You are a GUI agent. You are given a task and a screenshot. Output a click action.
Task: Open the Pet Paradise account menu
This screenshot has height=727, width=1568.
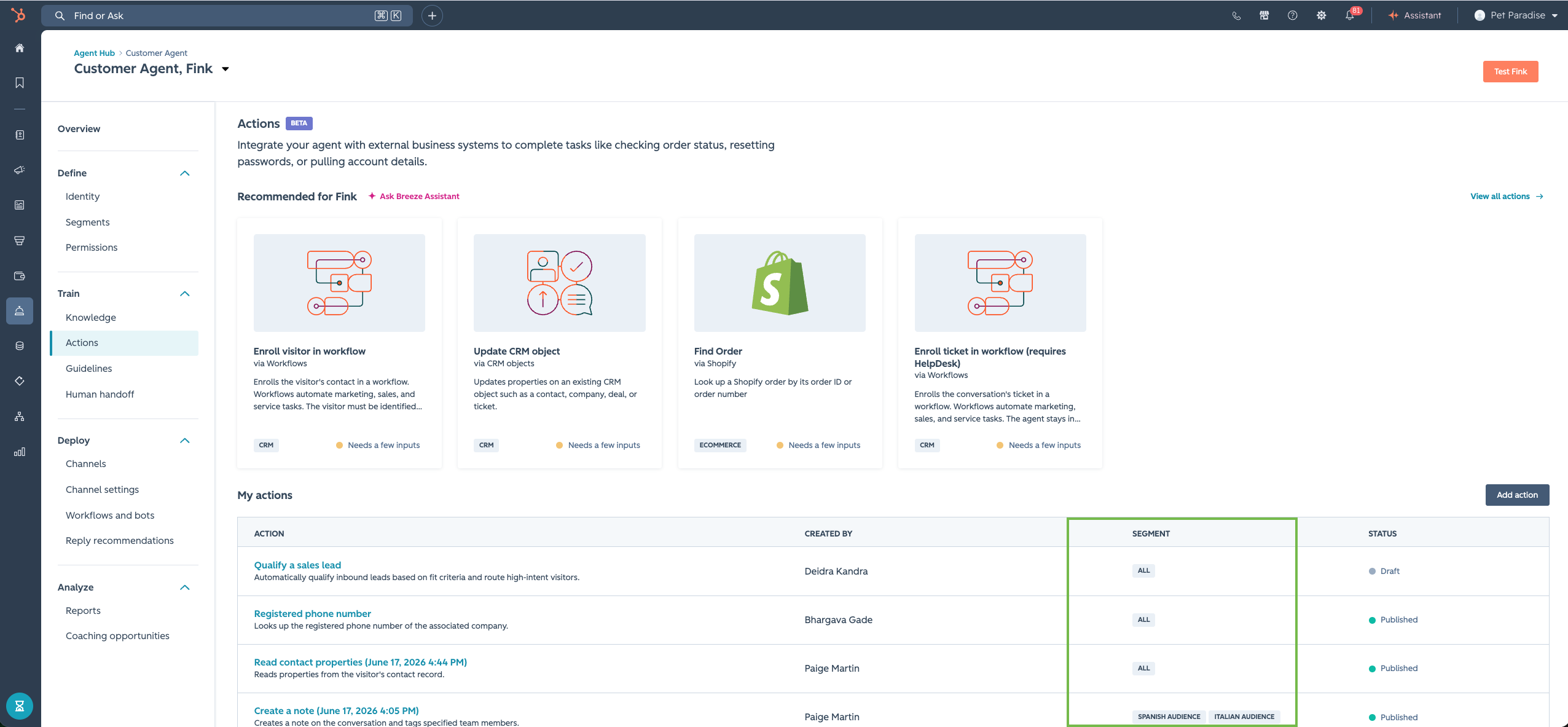point(1515,16)
